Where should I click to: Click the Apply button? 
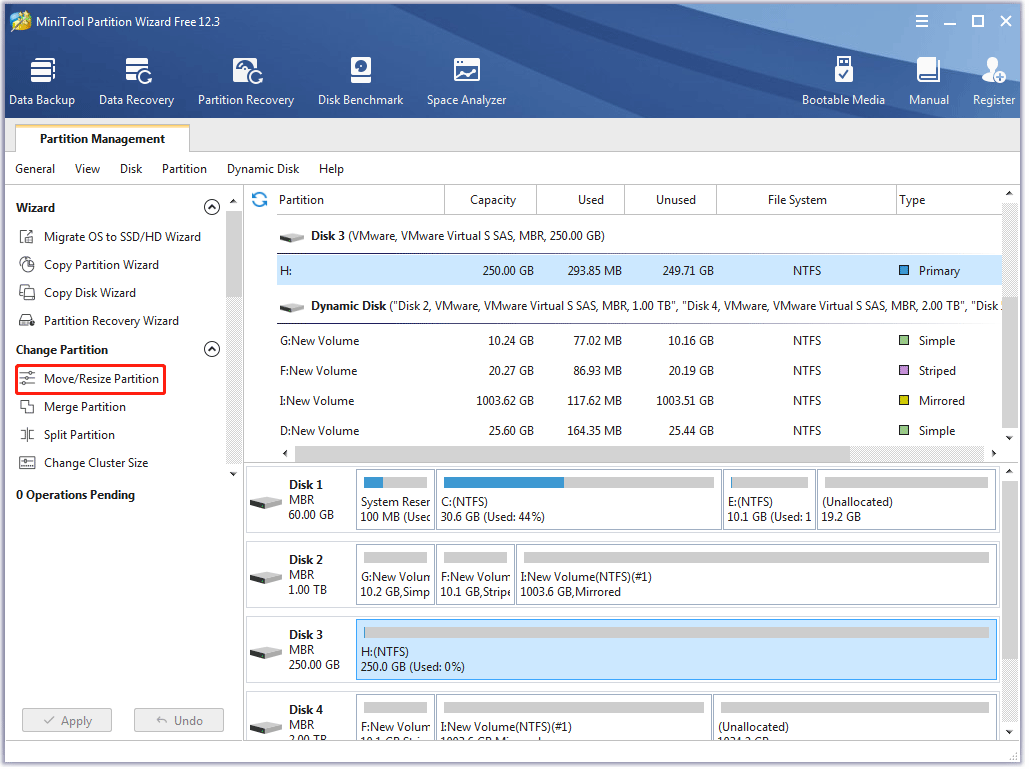click(x=67, y=721)
